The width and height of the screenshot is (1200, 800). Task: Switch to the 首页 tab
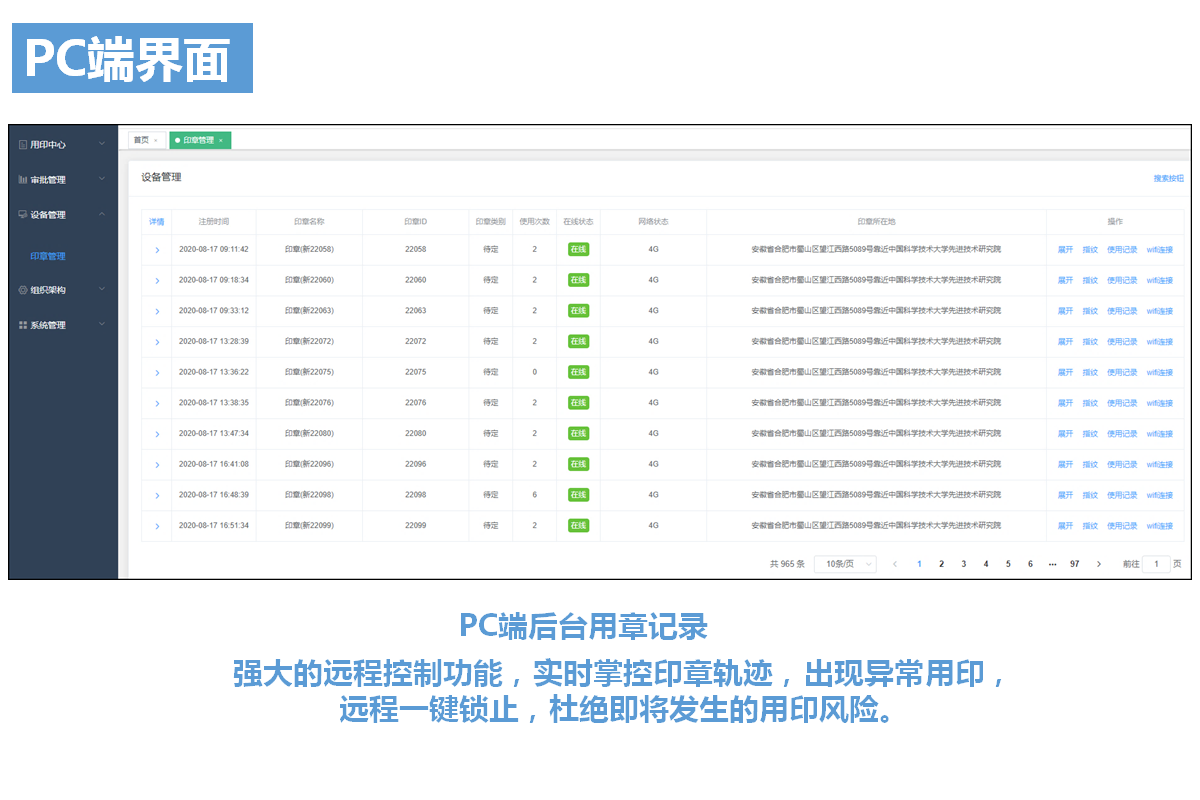tap(141, 141)
